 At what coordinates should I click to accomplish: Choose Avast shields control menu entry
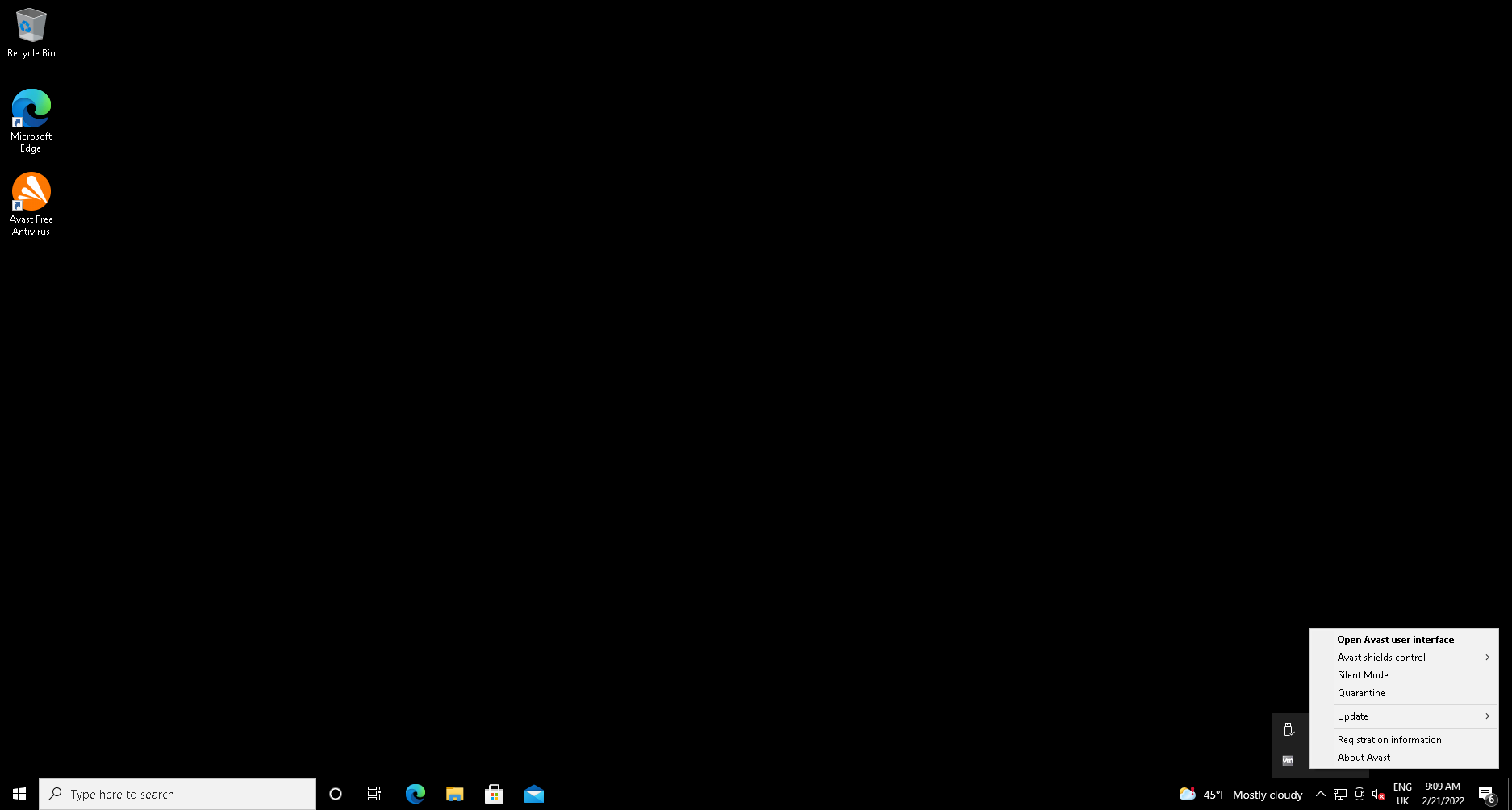coord(1404,658)
